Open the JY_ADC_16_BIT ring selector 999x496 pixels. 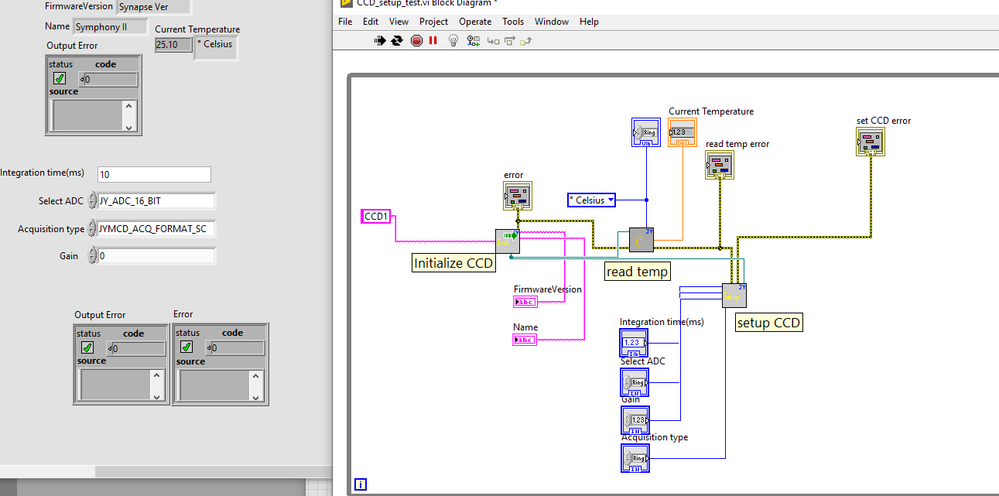156,201
